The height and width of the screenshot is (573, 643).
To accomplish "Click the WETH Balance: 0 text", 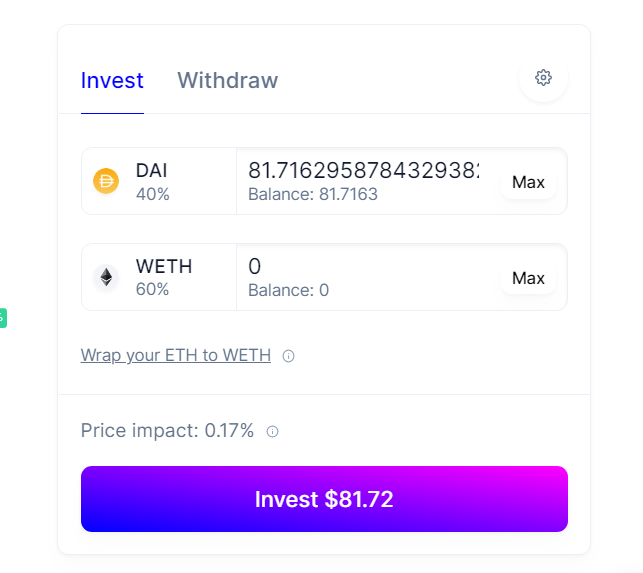I will coord(288,291).
